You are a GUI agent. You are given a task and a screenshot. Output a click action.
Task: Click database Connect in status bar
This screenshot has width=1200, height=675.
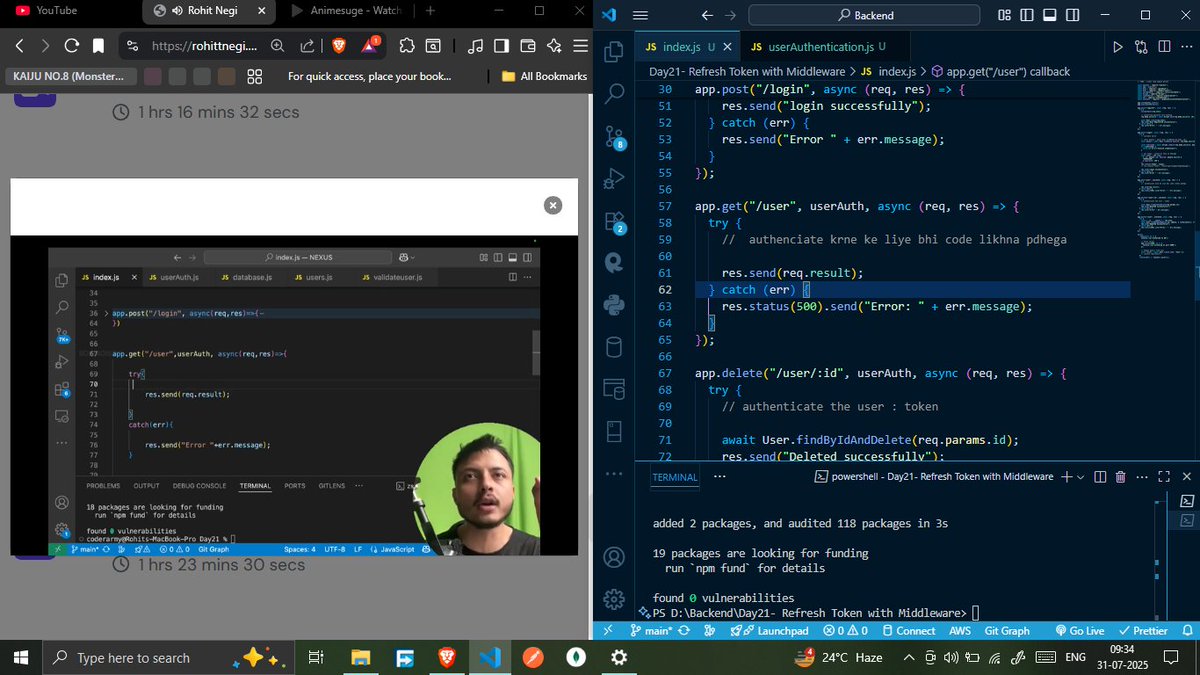click(x=908, y=631)
